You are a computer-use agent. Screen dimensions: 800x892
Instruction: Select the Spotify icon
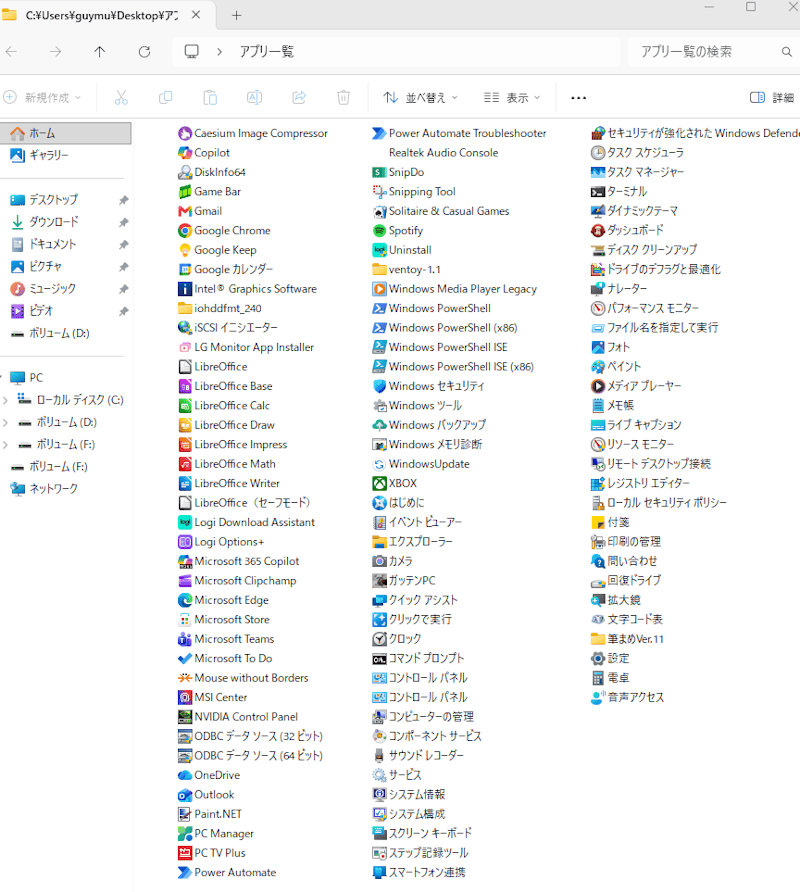tap(379, 230)
